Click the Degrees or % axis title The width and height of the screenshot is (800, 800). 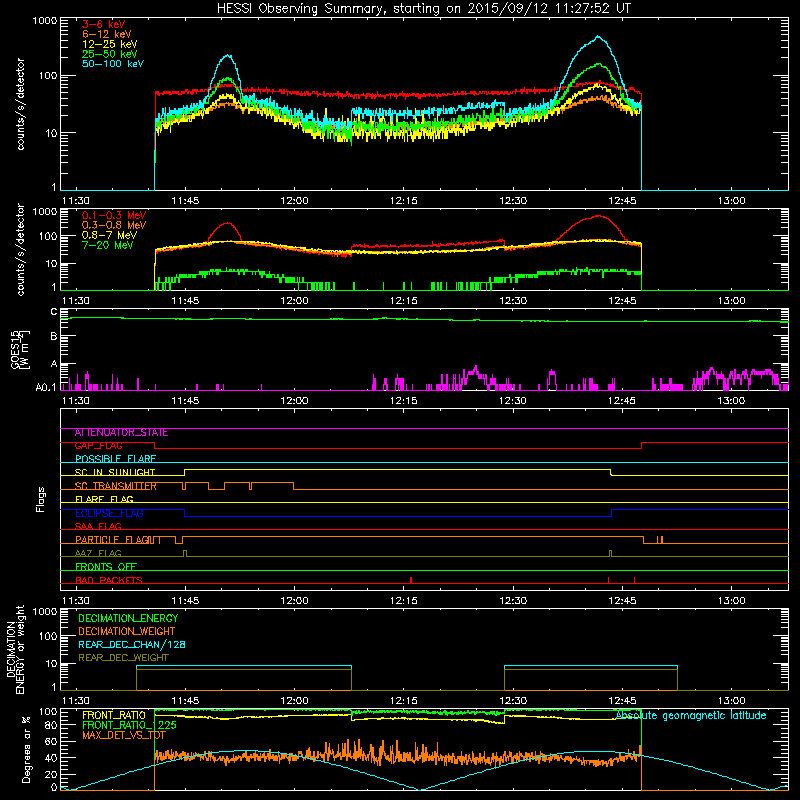tap(26, 749)
